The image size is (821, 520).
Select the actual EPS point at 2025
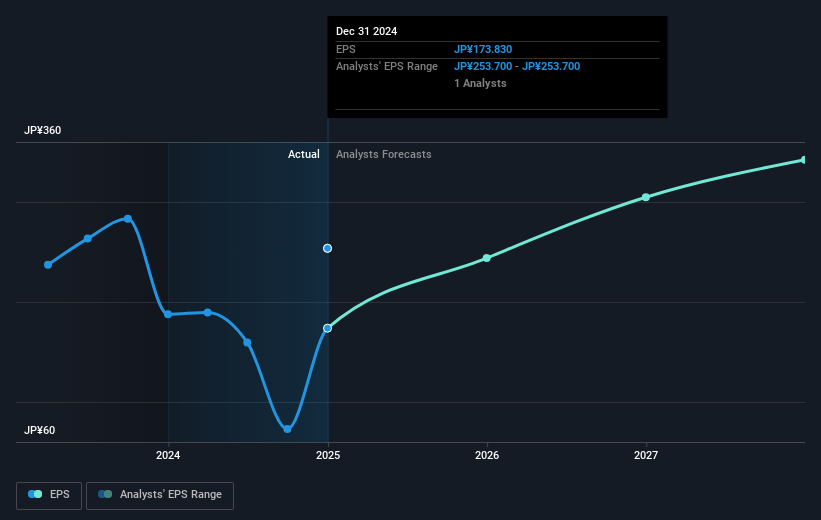click(x=327, y=328)
